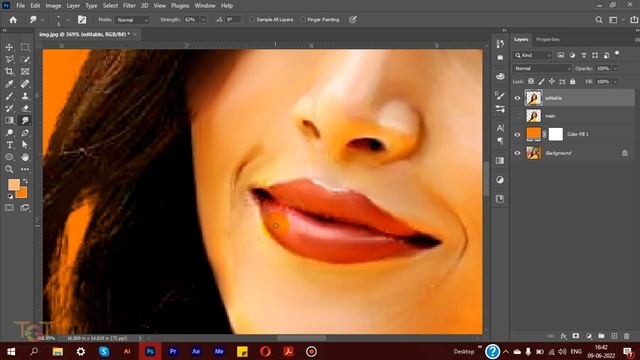Select the Eraser tool
640x360 pixels.
(25, 109)
